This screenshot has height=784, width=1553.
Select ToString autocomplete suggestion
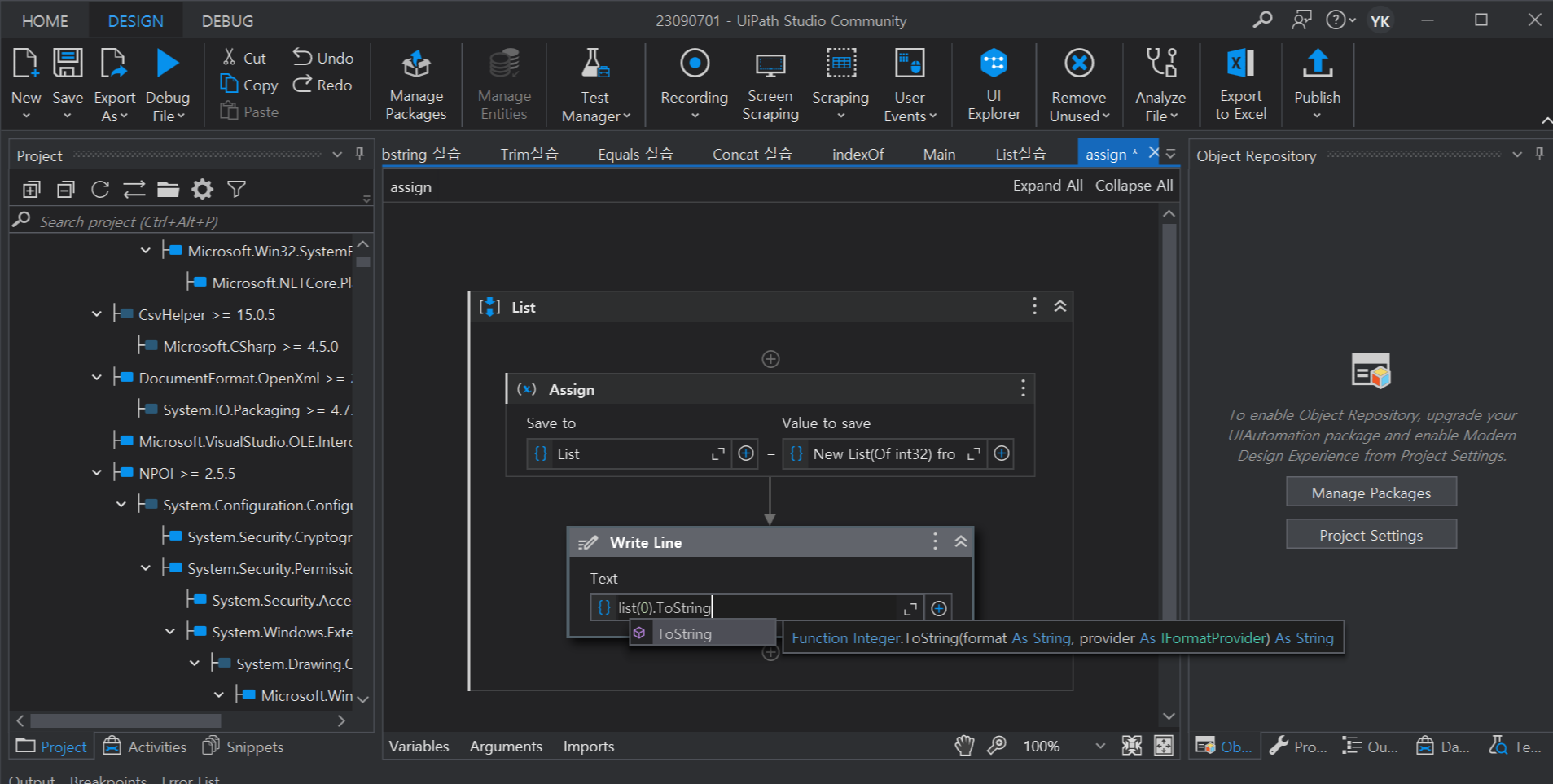(703, 633)
